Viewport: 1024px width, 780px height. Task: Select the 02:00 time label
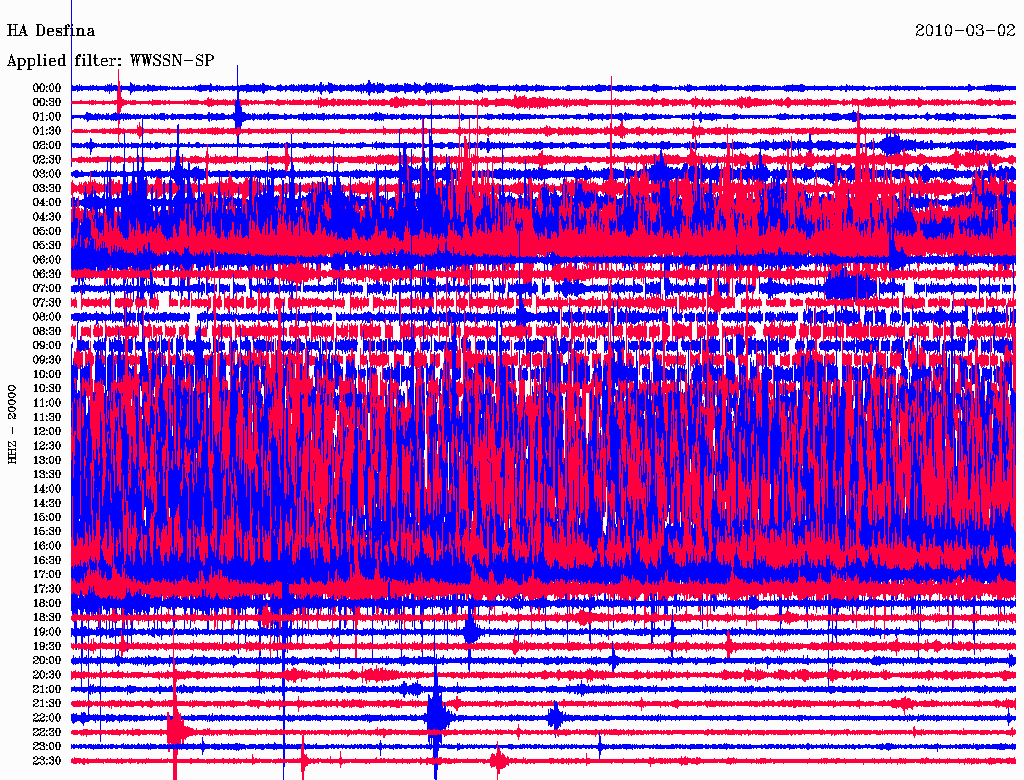click(x=47, y=145)
